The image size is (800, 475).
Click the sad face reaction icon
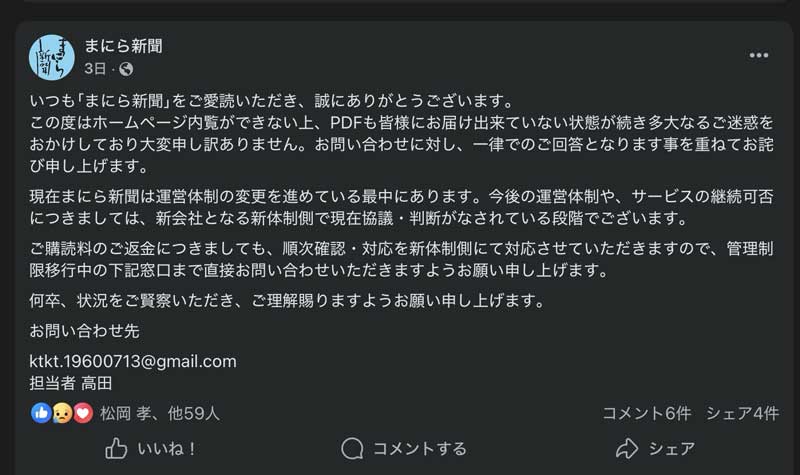[x=62, y=412]
